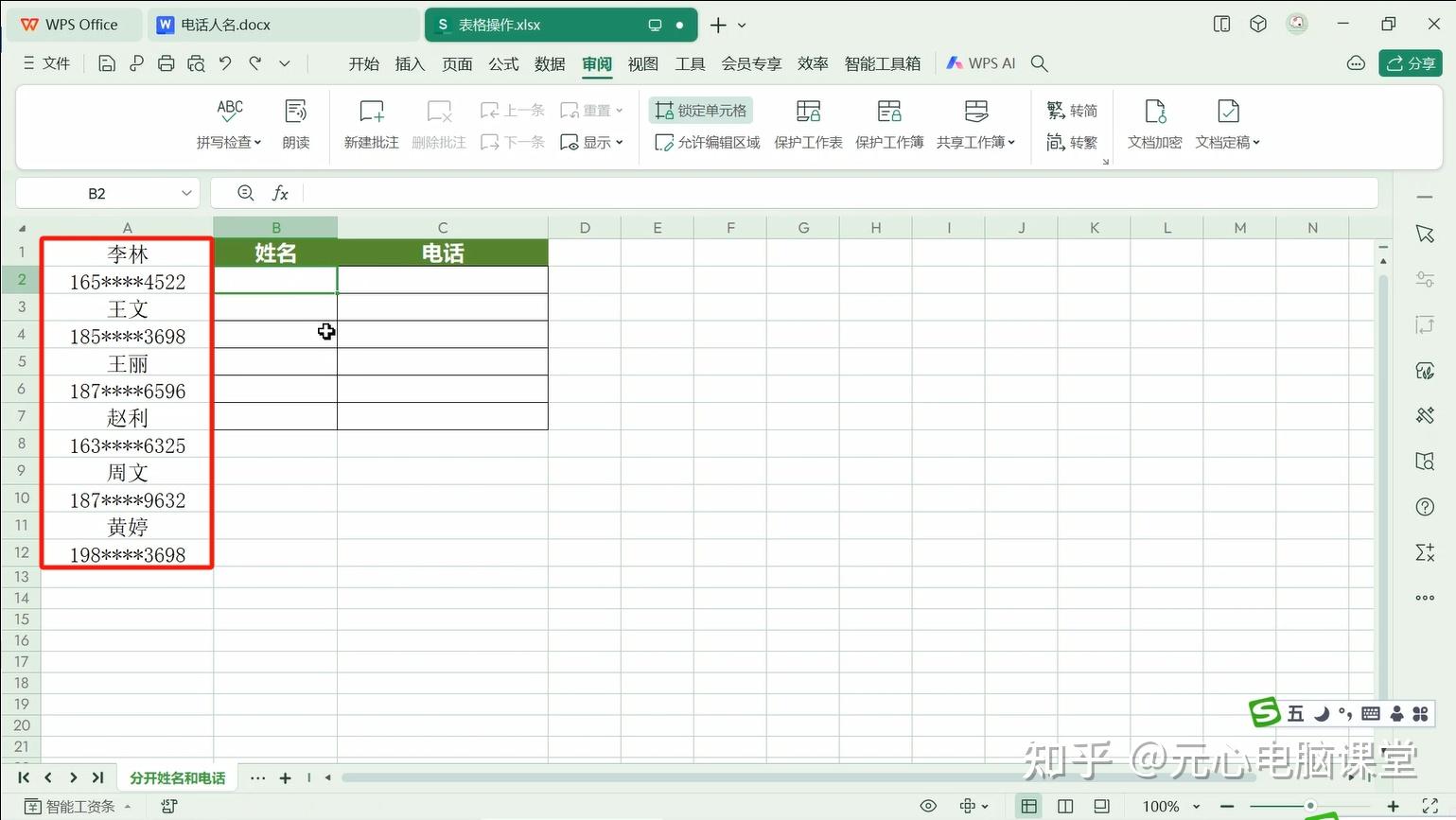Switch to the 开始 home tab
Image resolution: width=1456 pixels, height=820 pixels.
coord(363,63)
